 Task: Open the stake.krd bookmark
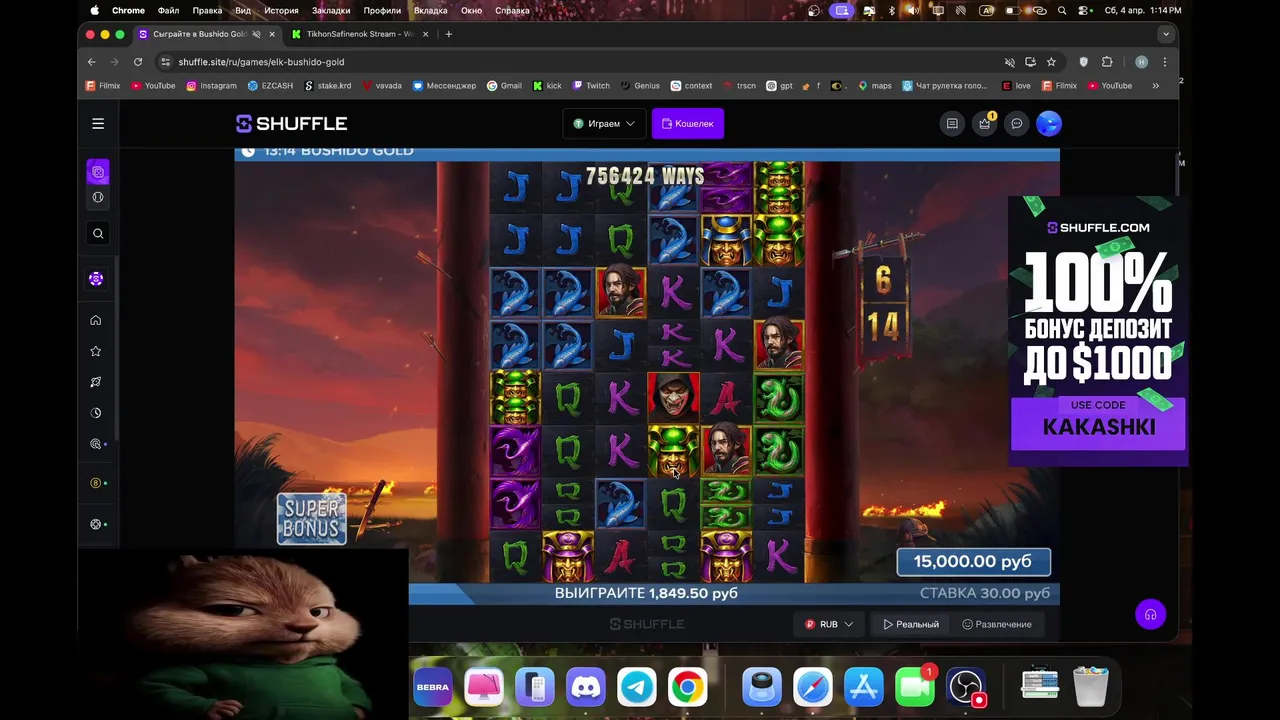[x=328, y=86]
